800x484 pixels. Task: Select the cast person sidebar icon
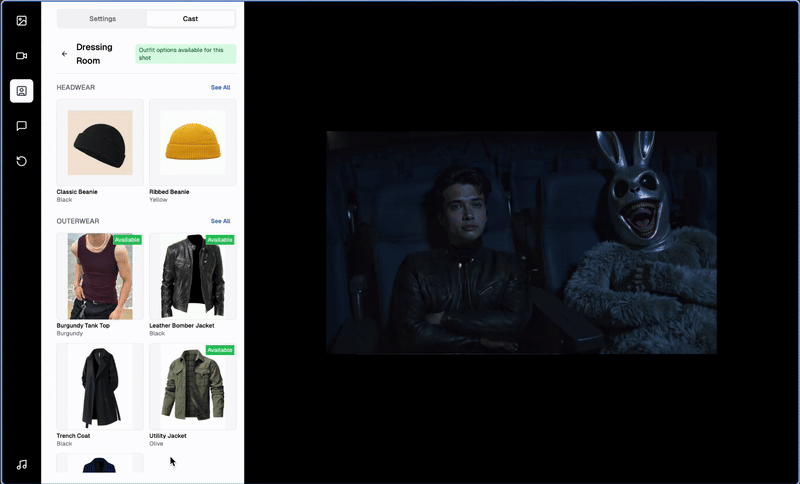pyautogui.click(x=21, y=91)
